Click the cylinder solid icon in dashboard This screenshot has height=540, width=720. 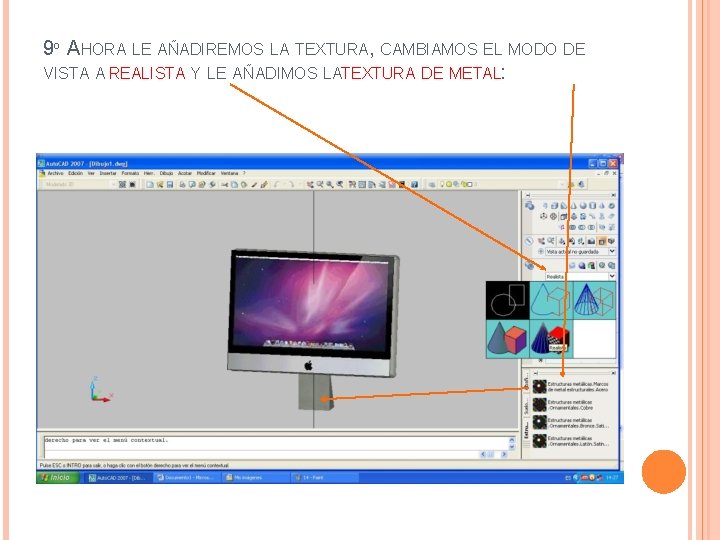point(593,206)
